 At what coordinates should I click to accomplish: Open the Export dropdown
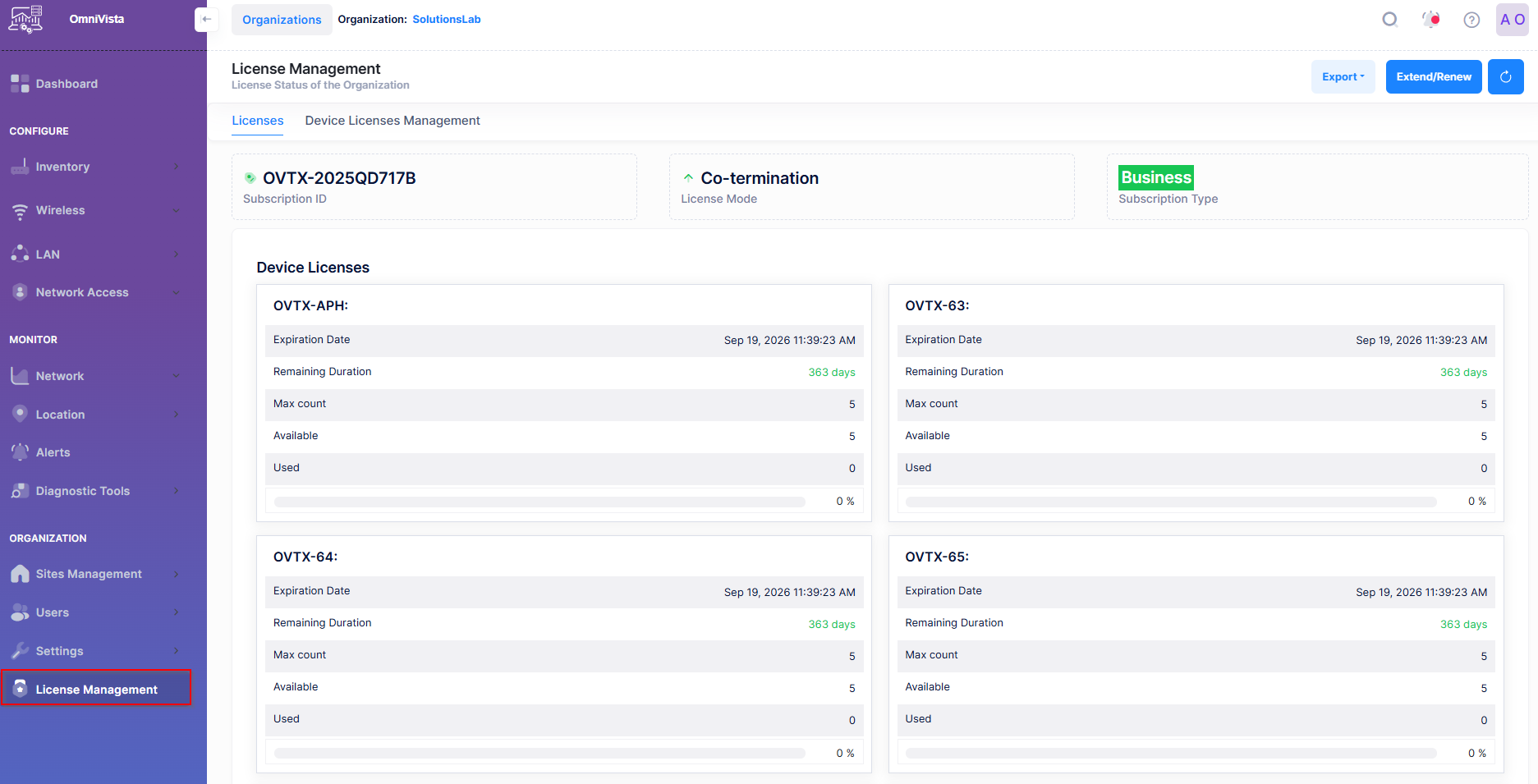[1343, 77]
